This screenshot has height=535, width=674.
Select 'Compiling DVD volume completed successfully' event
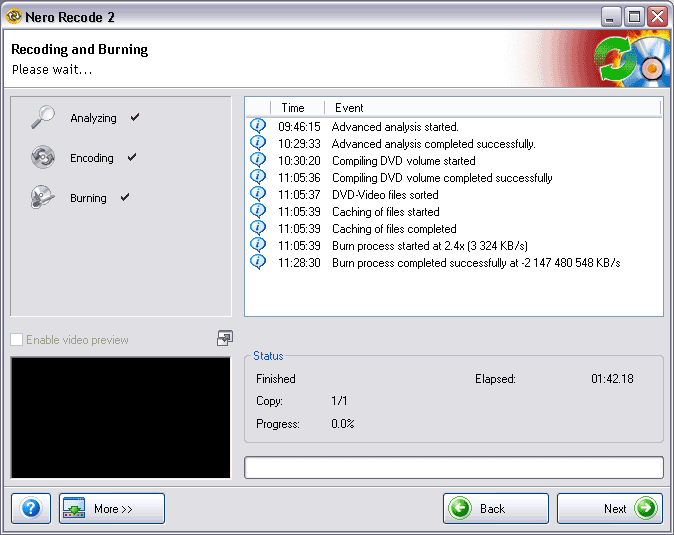[x=442, y=178]
